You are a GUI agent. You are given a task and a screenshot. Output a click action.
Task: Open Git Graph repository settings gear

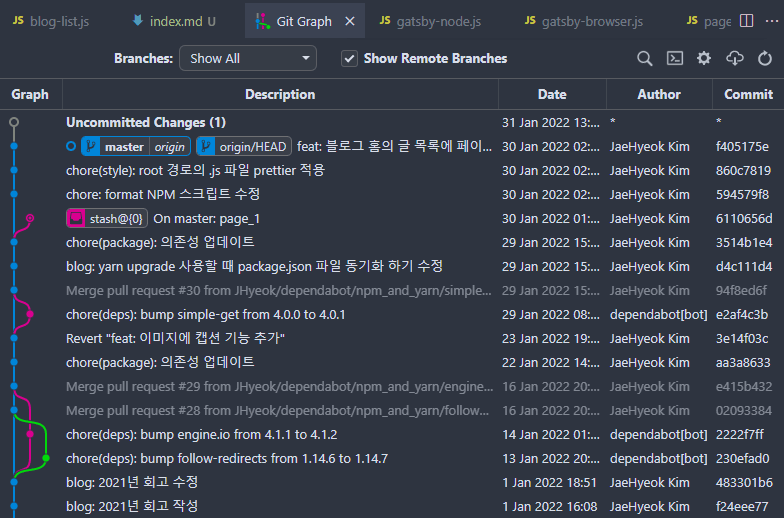click(704, 58)
